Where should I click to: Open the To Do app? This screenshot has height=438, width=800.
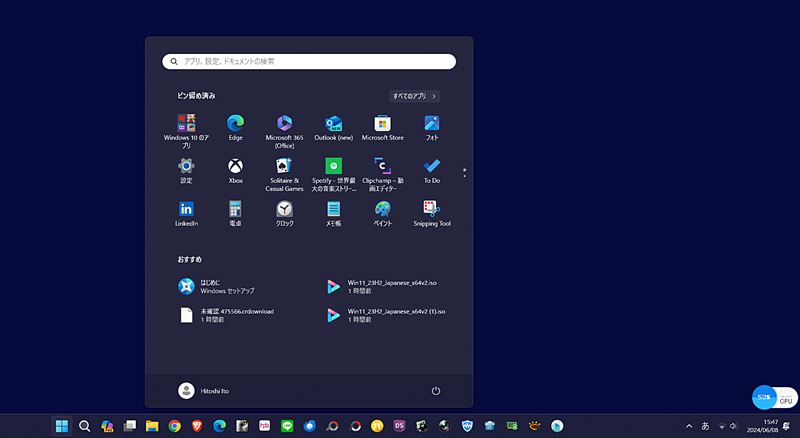pyautogui.click(x=431, y=167)
